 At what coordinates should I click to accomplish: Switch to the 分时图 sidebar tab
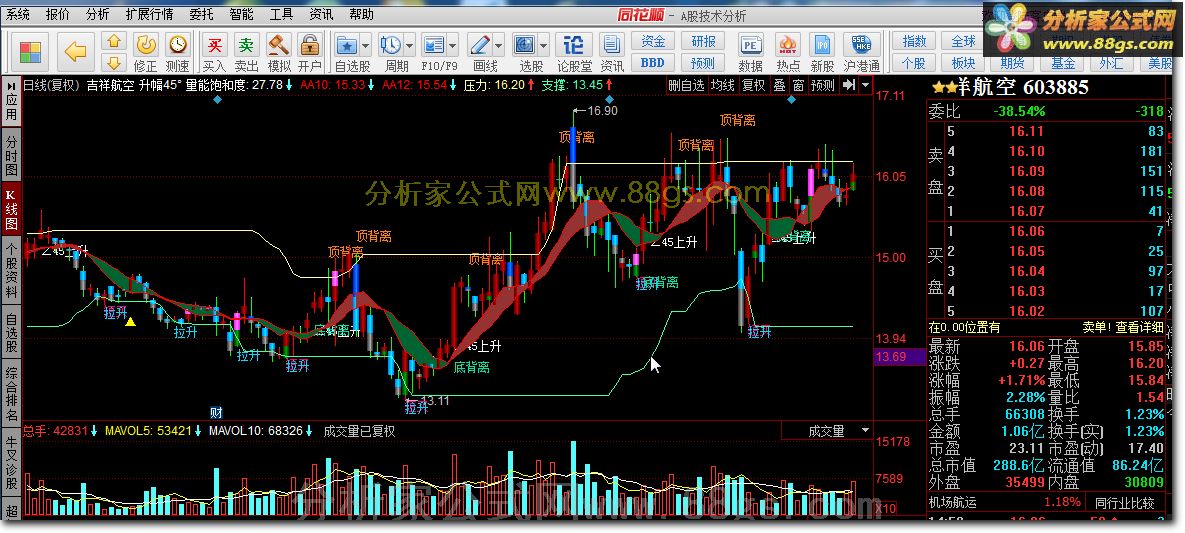point(11,153)
